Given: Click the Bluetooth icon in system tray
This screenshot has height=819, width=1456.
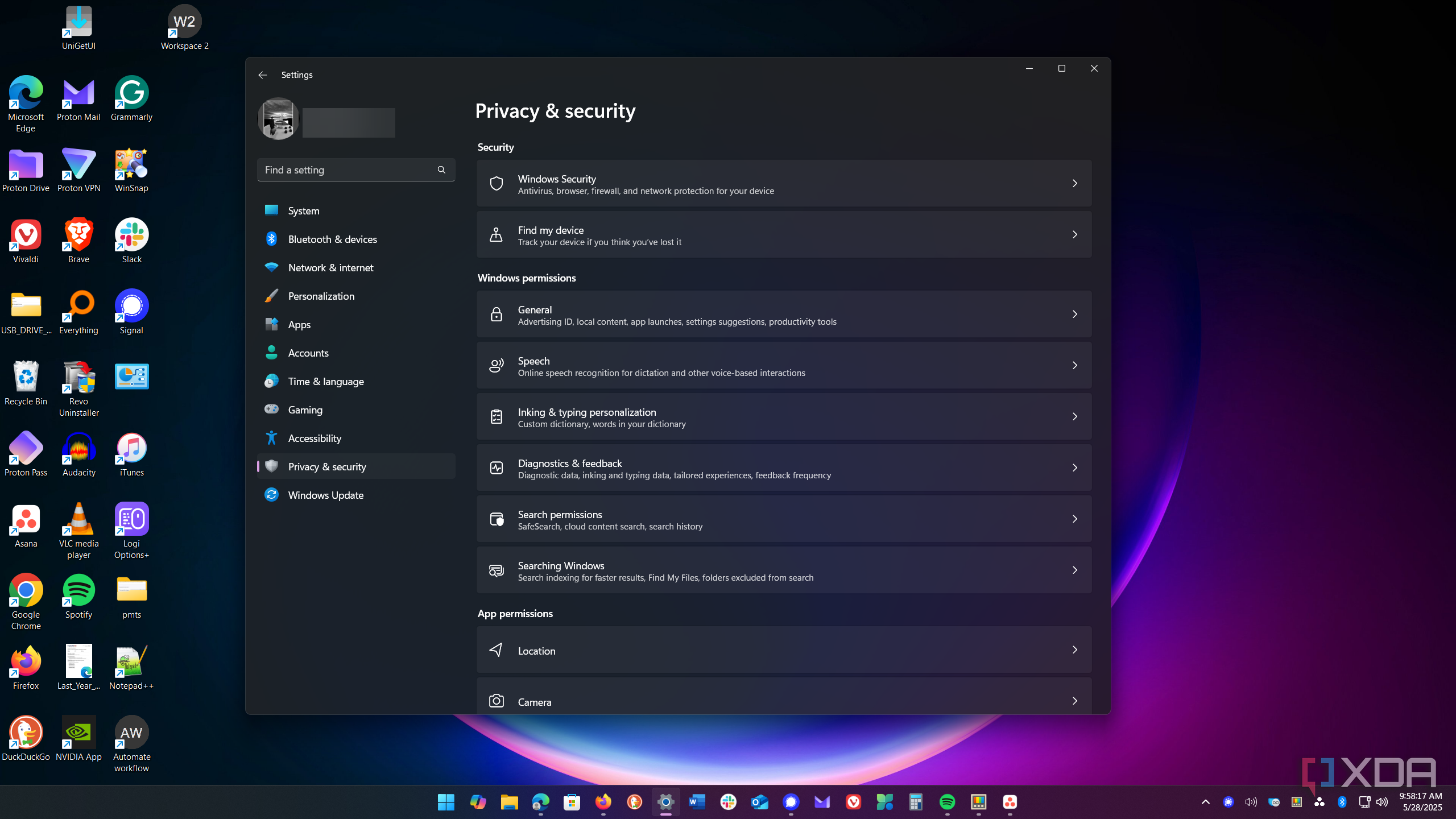Looking at the screenshot, I should pyautogui.click(x=1342, y=802).
